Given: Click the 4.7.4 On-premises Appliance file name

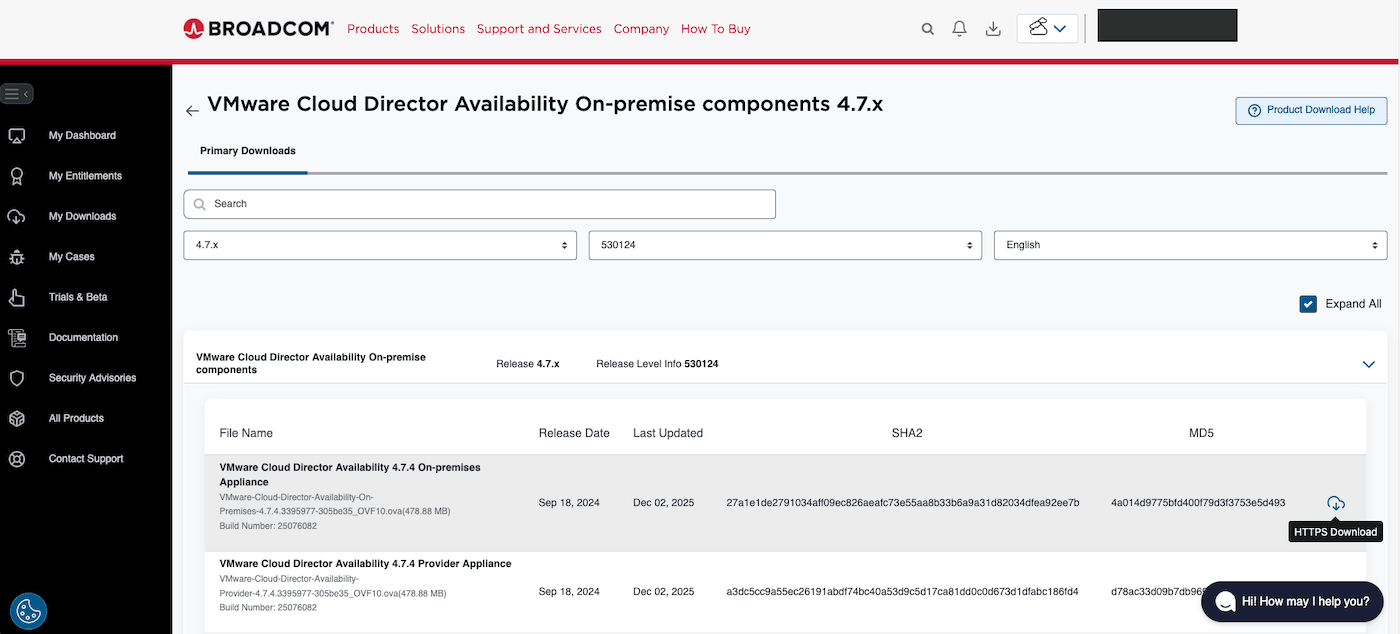Looking at the screenshot, I should pyautogui.click(x=350, y=475).
